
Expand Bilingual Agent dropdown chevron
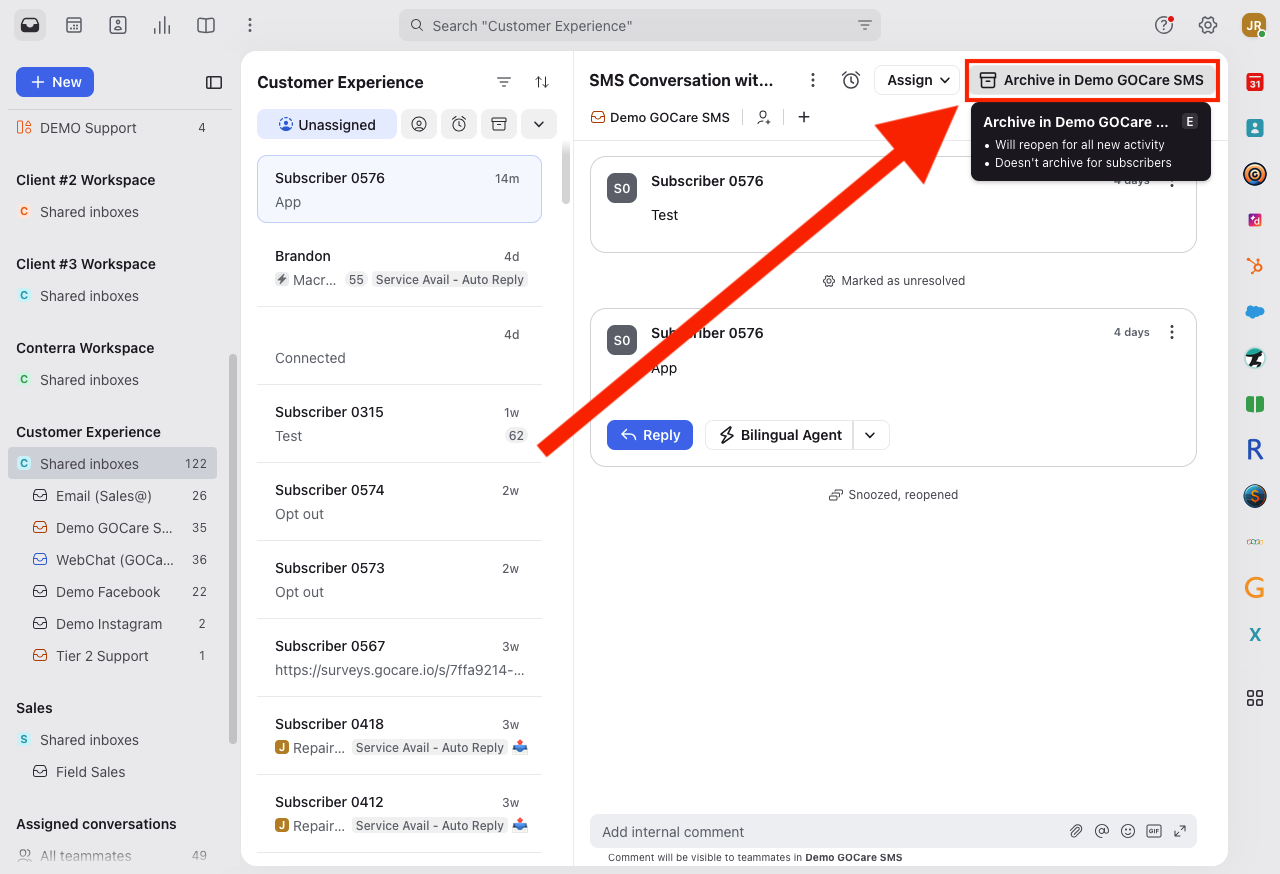870,435
